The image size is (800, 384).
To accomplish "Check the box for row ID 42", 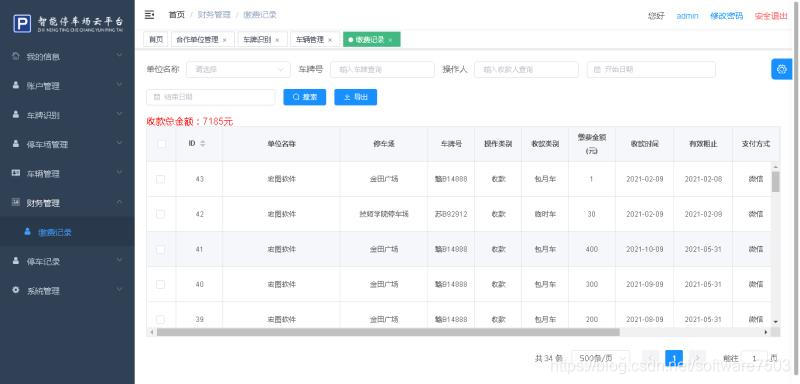I will pos(160,214).
